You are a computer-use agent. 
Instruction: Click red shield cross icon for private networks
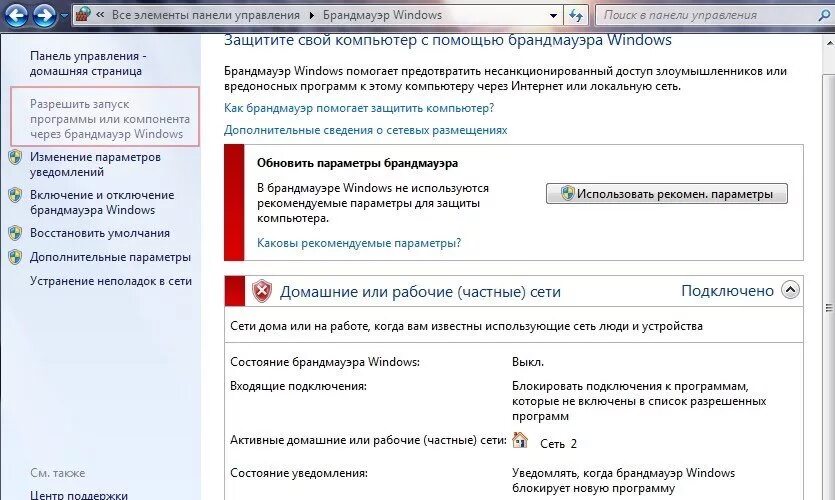pos(261,291)
